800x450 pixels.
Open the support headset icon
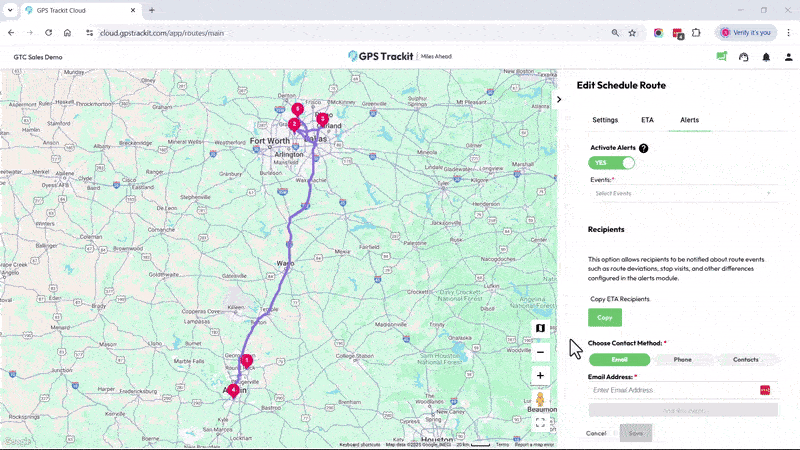[744, 57]
